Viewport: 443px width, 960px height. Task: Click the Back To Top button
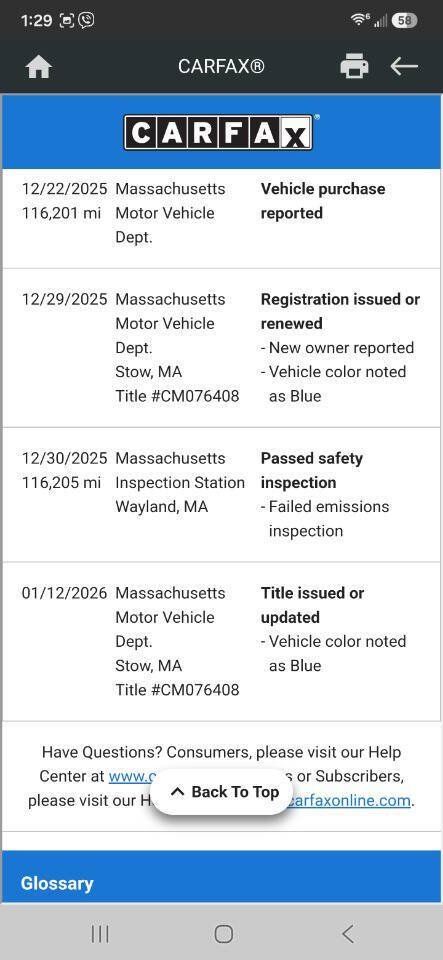pos(224,792)
